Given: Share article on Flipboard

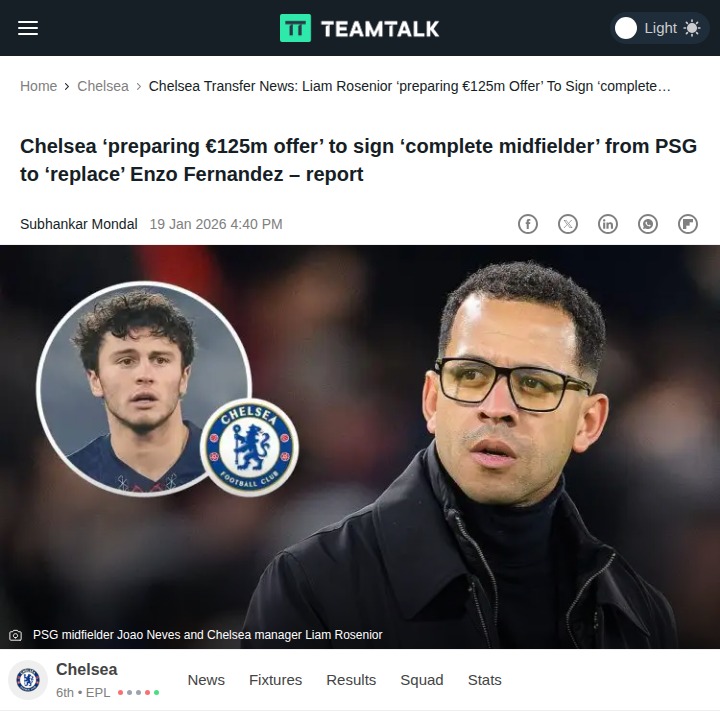Looking at the screenshot, I should [x=688, y=224].
